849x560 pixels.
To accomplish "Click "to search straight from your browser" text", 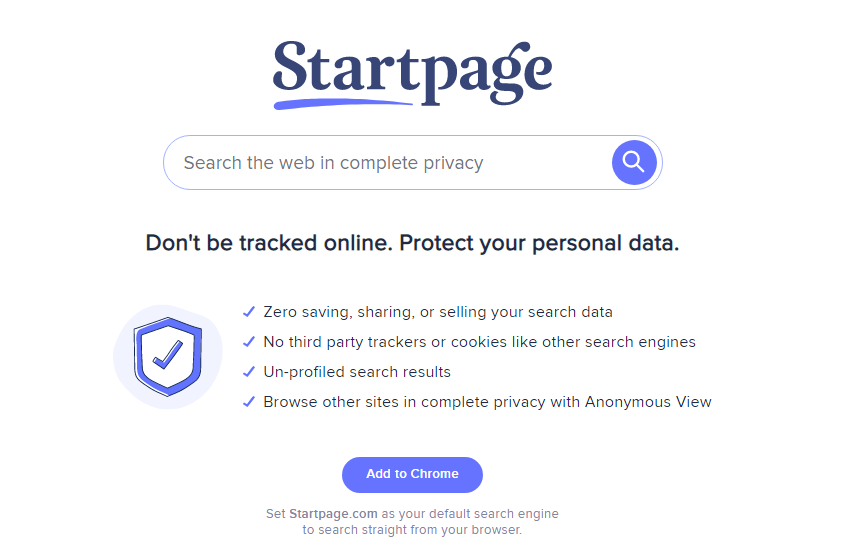I will [x=412, y=530].
